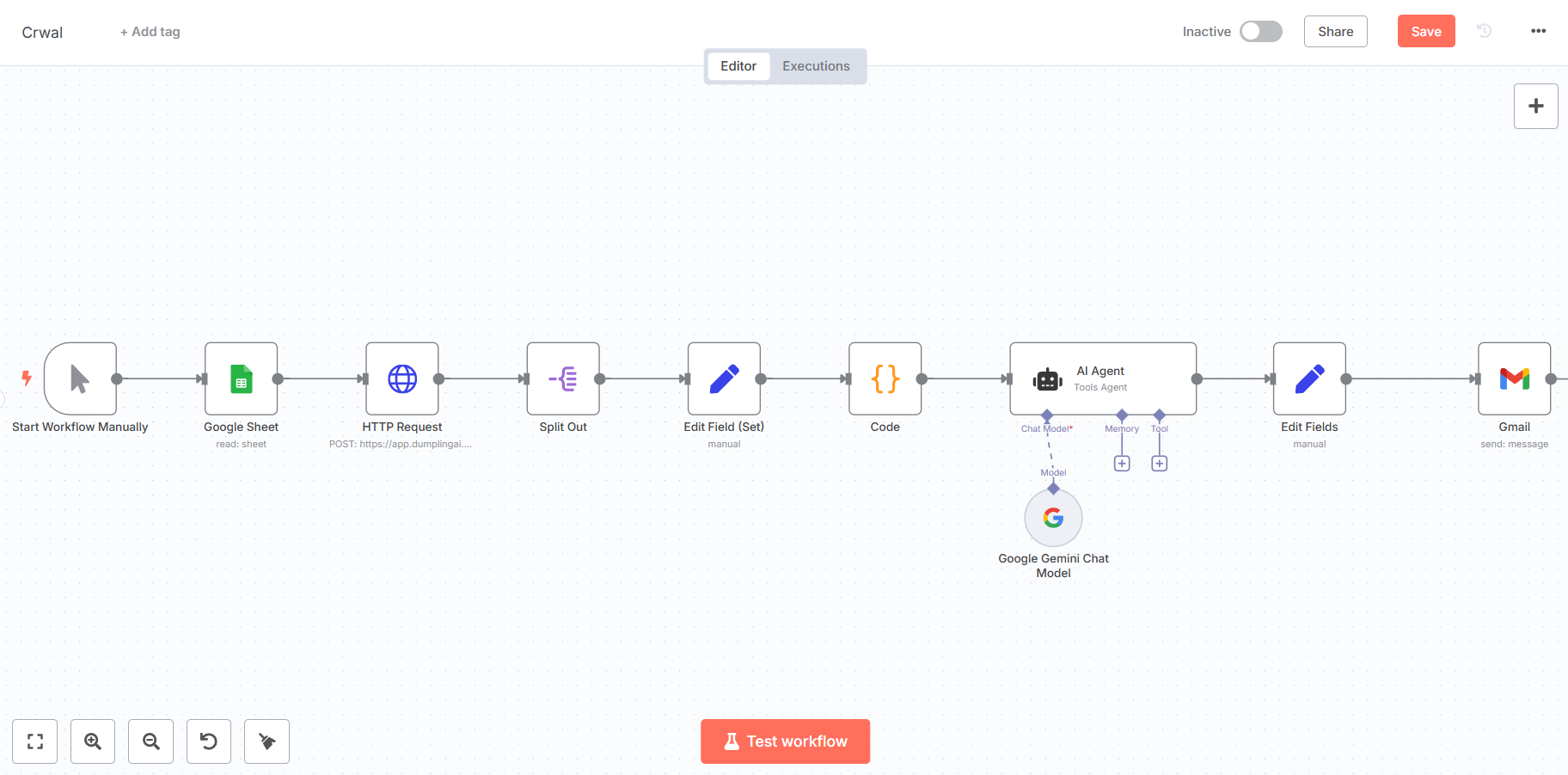Click the 'read: sheet' subtitle
1568x775 pixels.
coord(242,445)
